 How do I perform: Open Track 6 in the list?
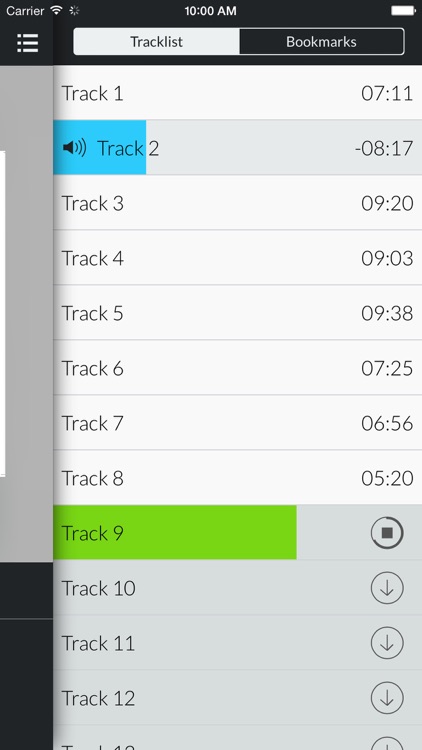(x=237, y=368)
